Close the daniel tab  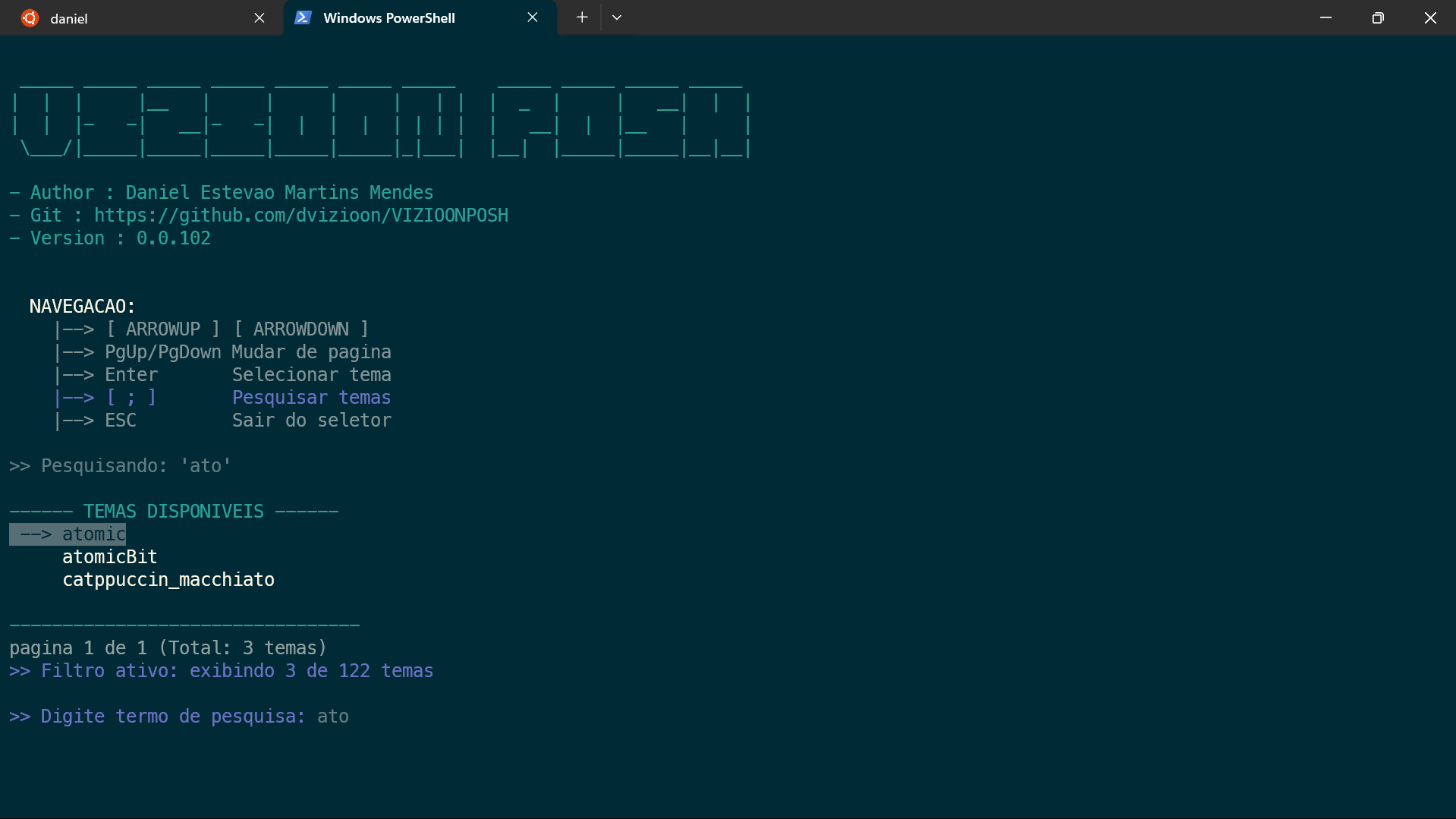click(x=259, y=17)
